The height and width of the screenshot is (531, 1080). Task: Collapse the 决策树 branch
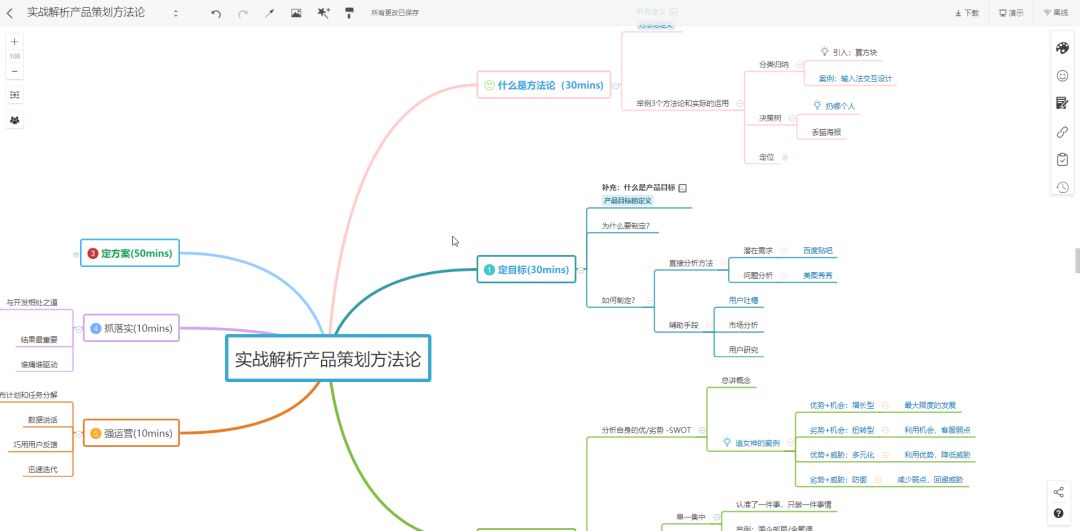point(792,118)
